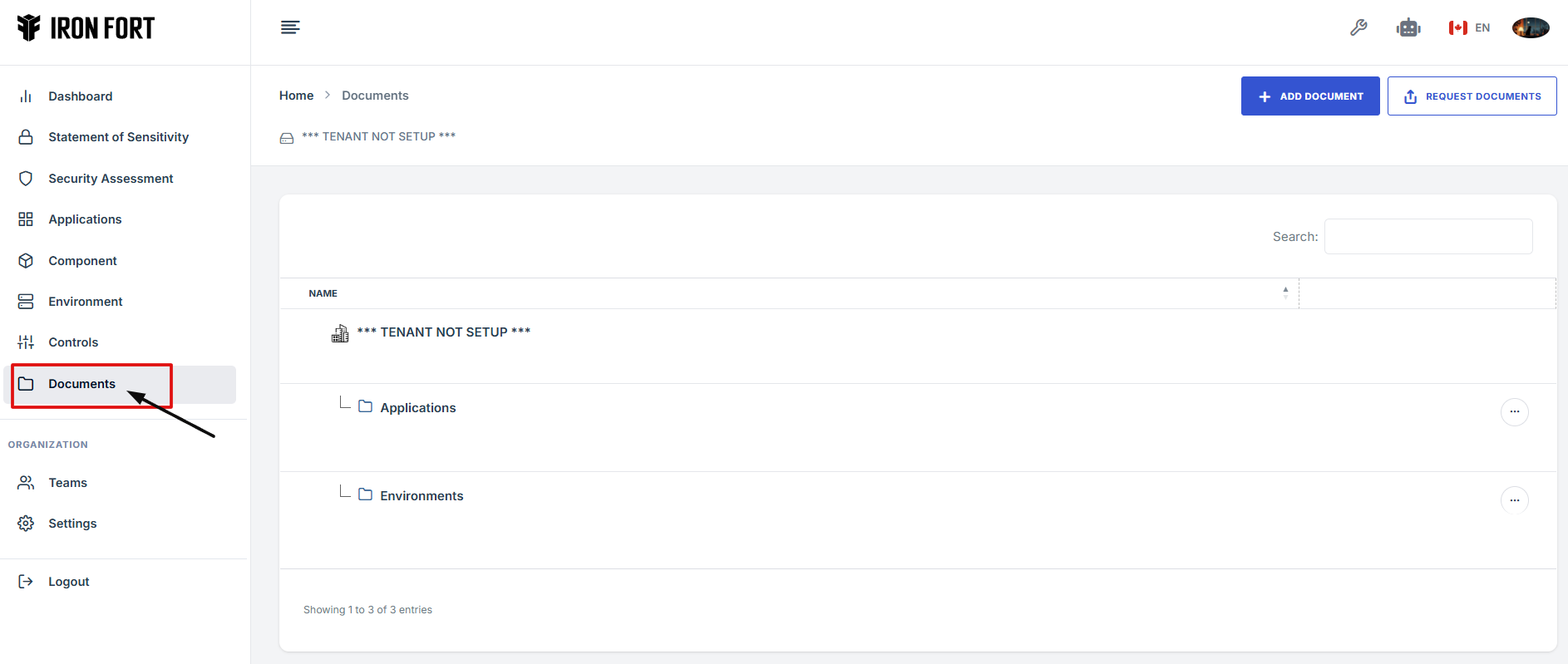Sort the table by Name column
Image resolution: width=1568 pixels, height=664 pixels.
click(x=323, y=293)
